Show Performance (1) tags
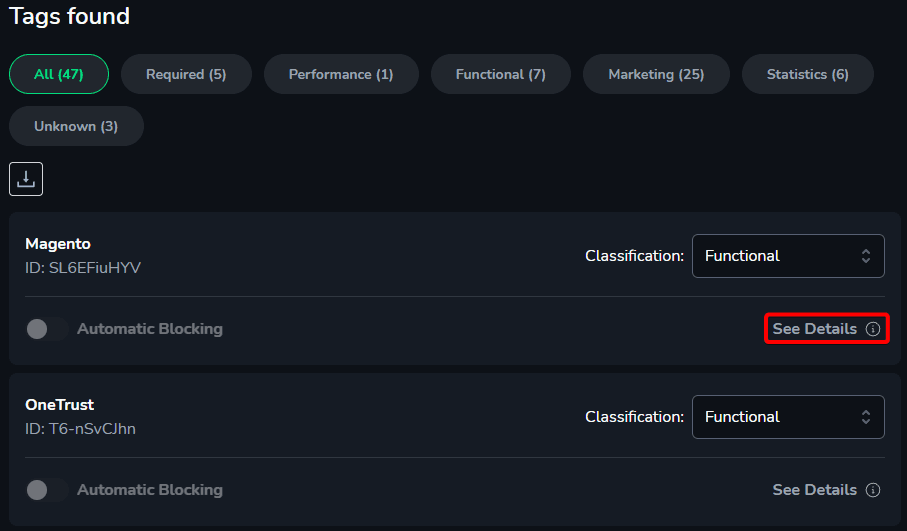907x531 pixels. pos(341,74)
